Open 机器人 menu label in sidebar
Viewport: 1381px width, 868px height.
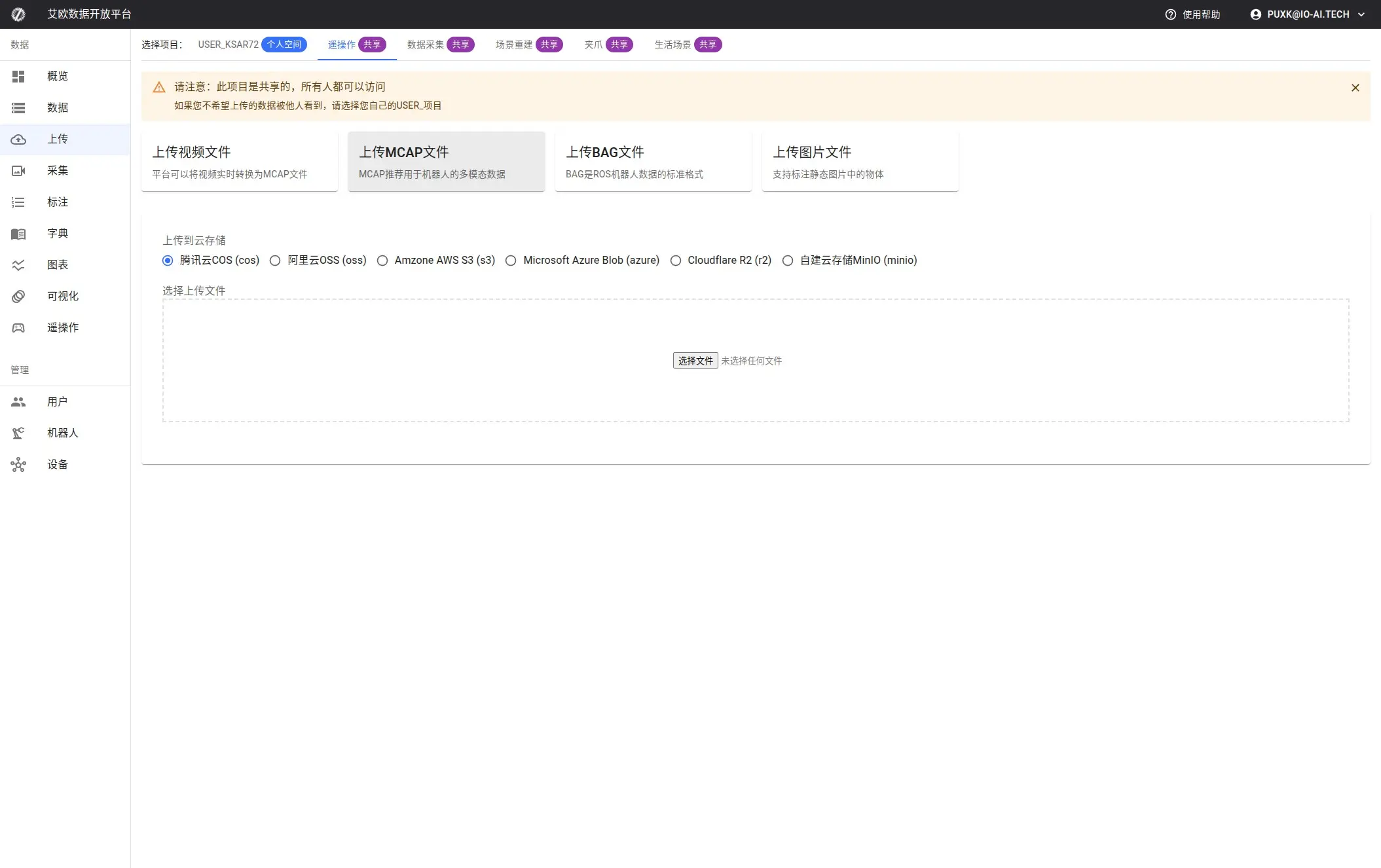coord(63,433)
